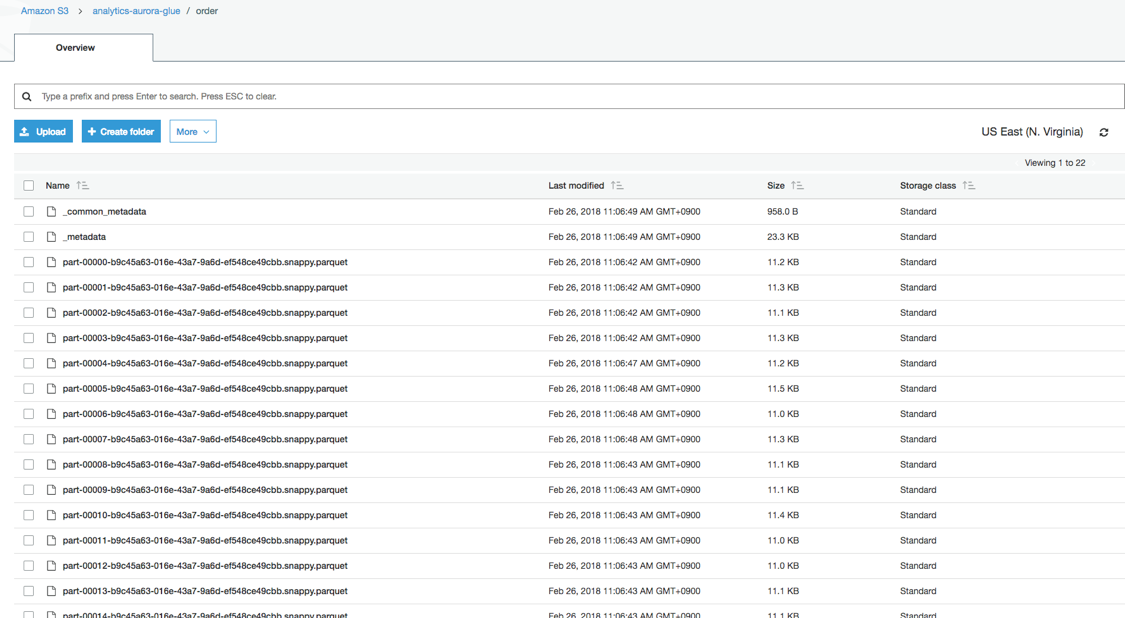Click 'US East (N. Virginia)' region text
Screen dimensions: 1125x618
1032,131
